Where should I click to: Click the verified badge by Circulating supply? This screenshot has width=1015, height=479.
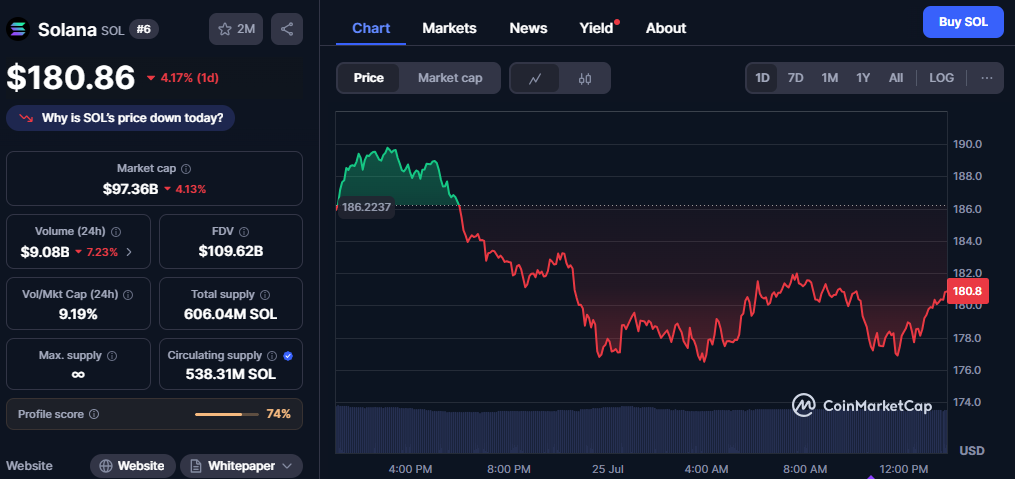289,355
